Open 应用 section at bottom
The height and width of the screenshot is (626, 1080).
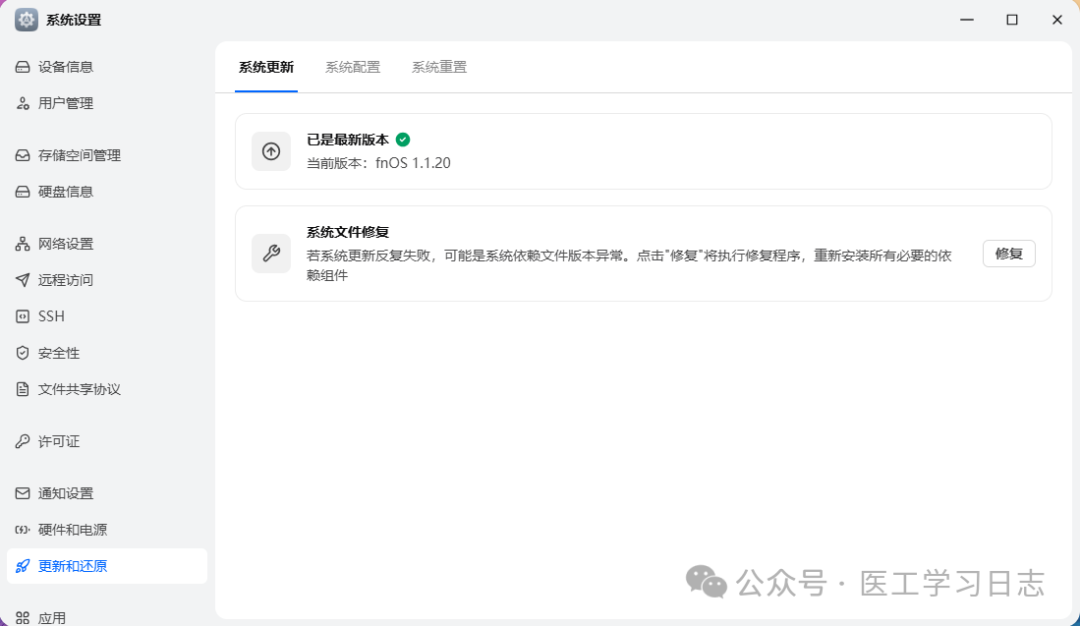[x=52, y=617]
